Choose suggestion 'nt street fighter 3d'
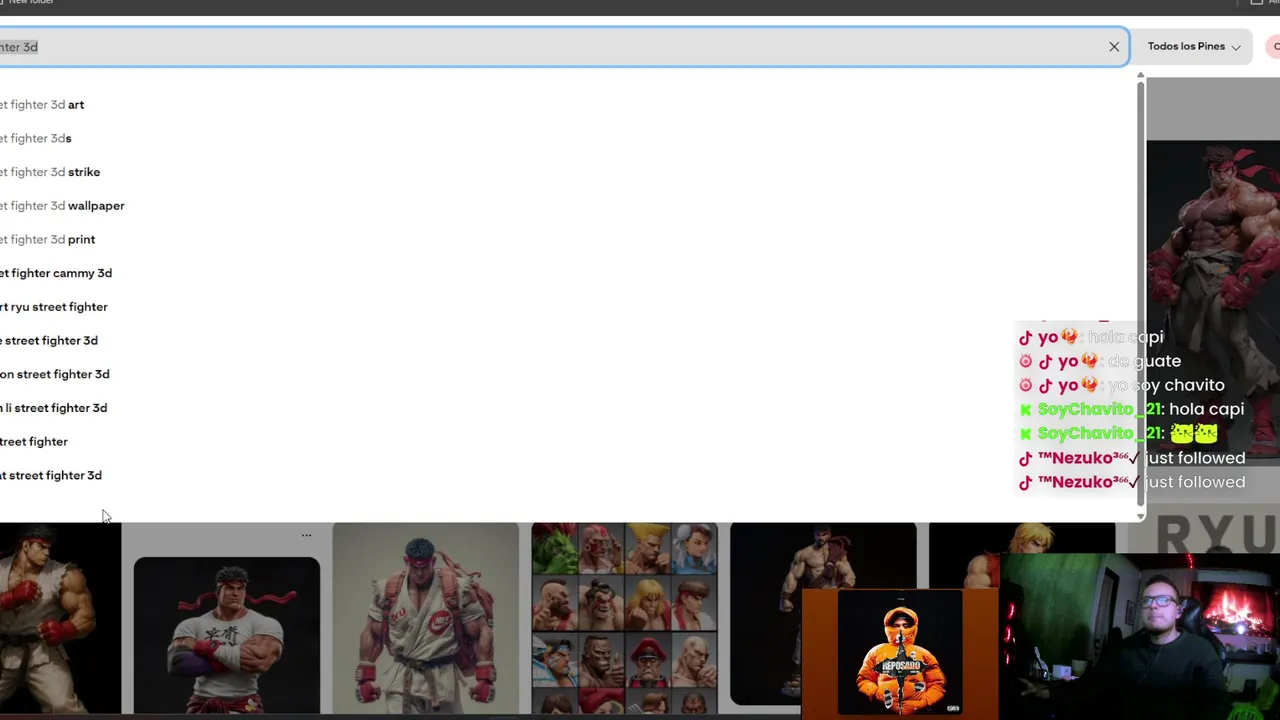The image size is (1280, 720). coord(51,476)
